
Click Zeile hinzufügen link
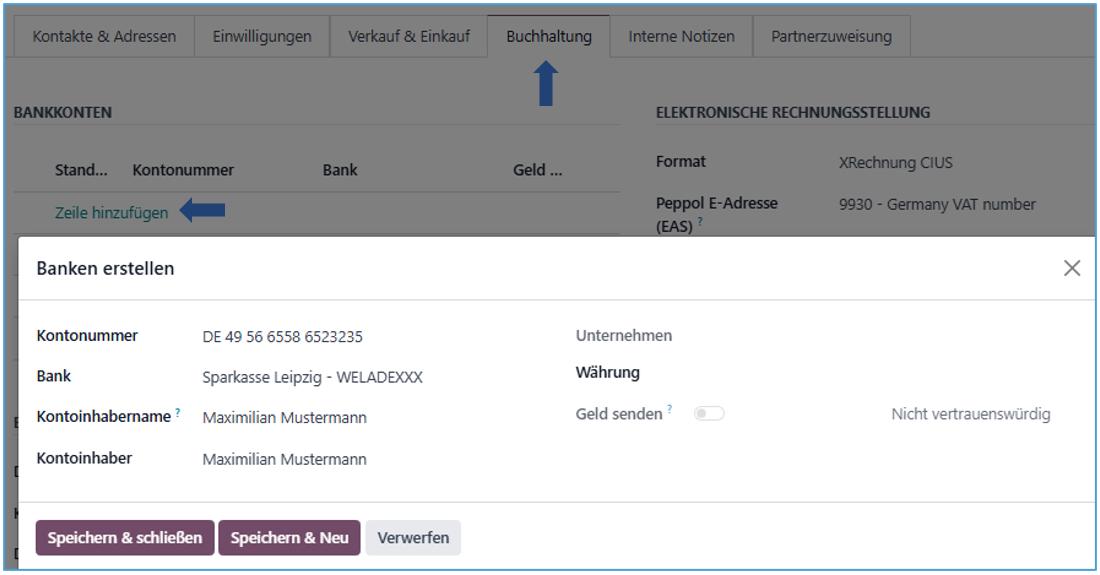tap(111, 212)
